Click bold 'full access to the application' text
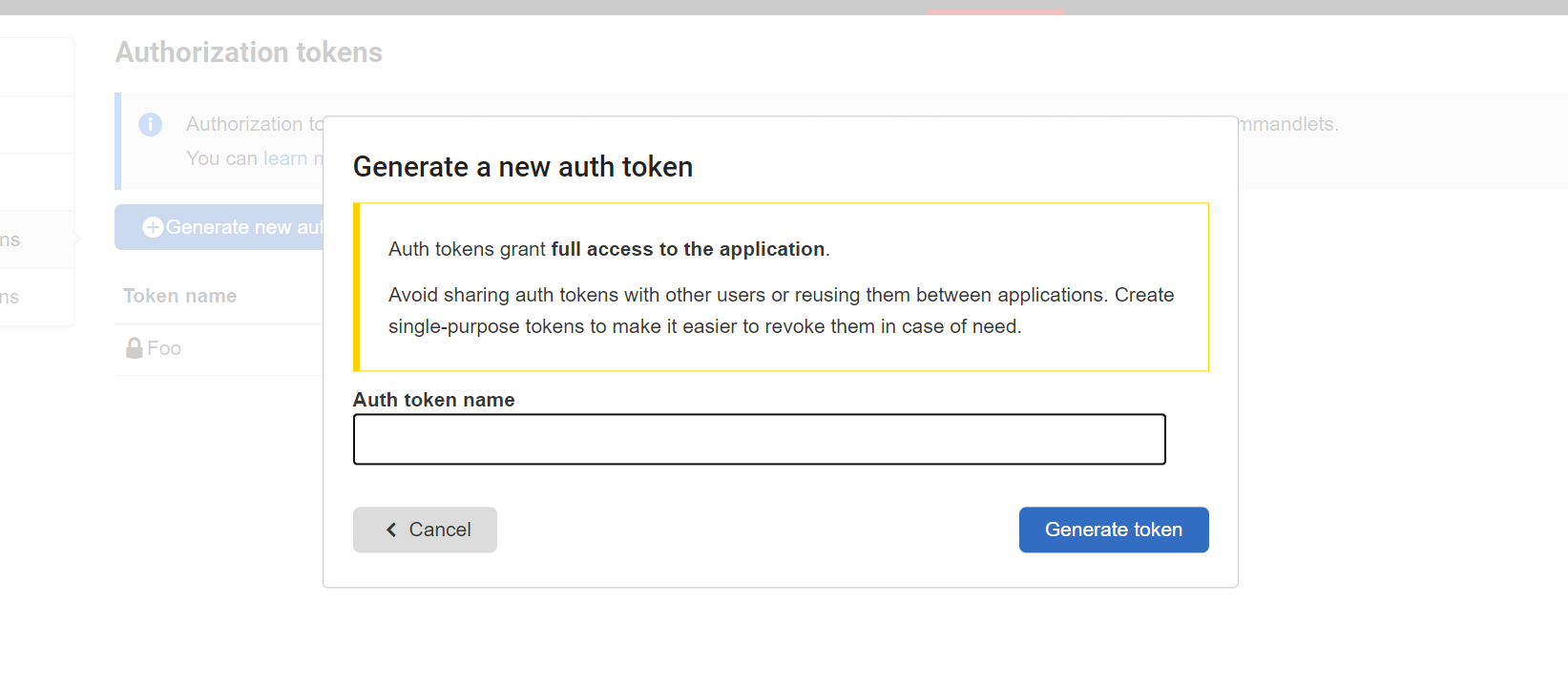Screen dimensions: 1568x687 click(x=687, y=249)
